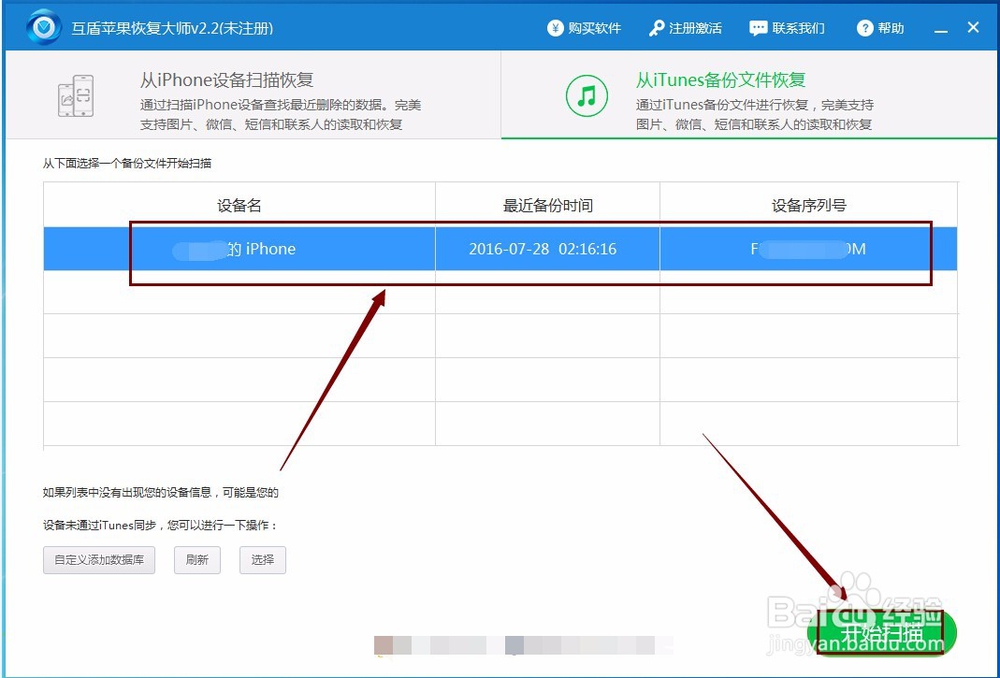1000x678 pixels.
Task: Click the green iTunes music note icon
Action: (x=586, y=96)
